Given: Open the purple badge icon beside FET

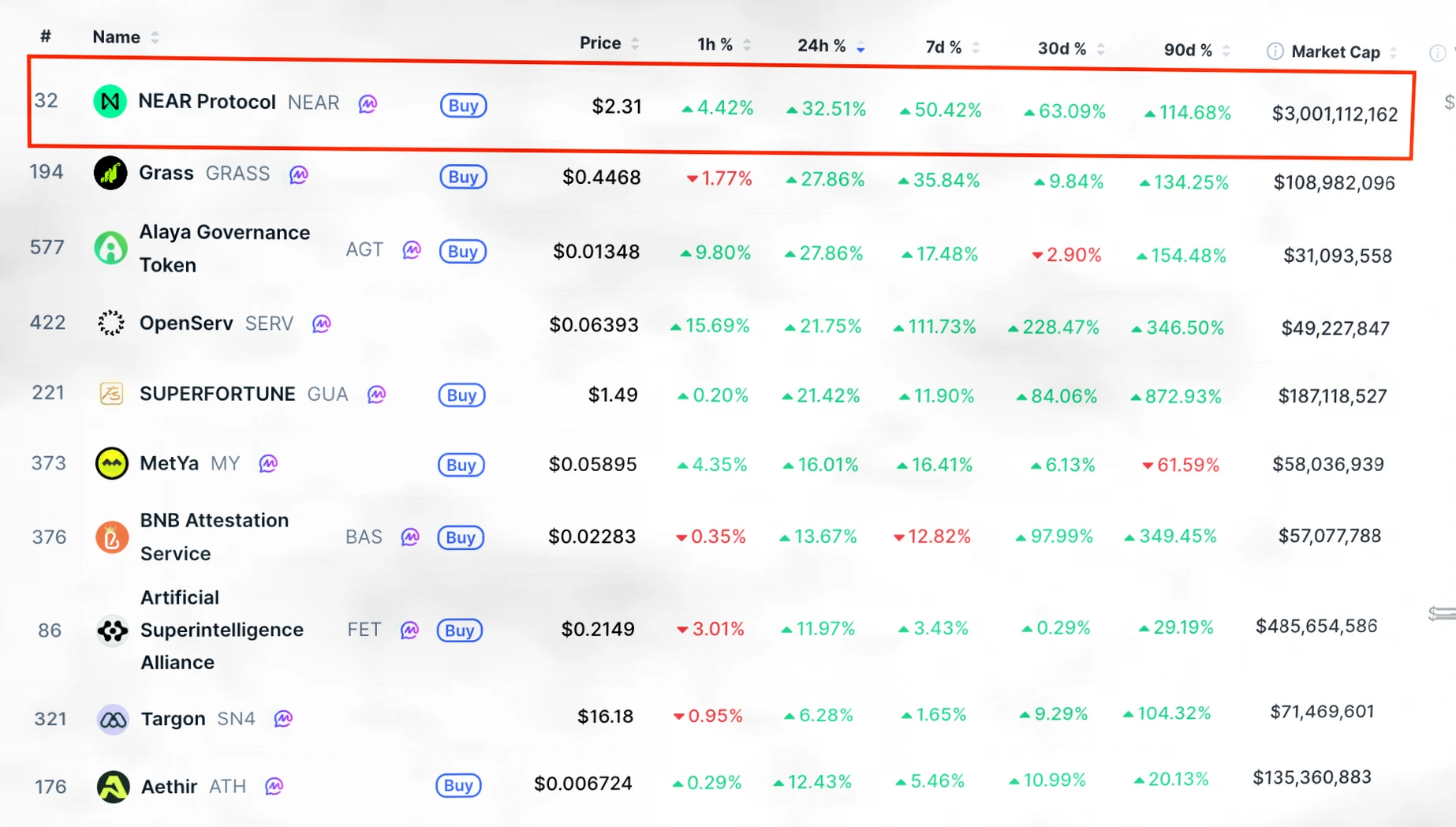Looking at the screenshot, I should point(409,630).
